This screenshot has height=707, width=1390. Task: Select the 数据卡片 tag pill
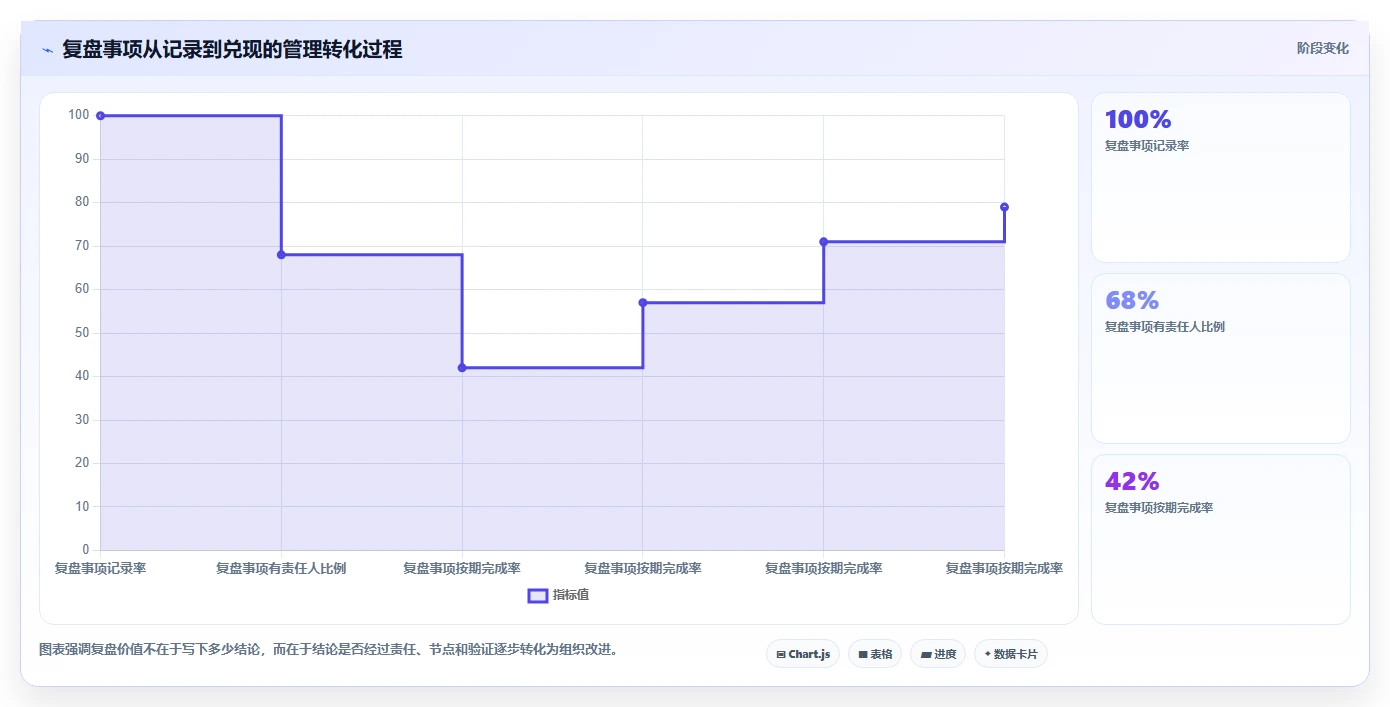click(1011, 654)
